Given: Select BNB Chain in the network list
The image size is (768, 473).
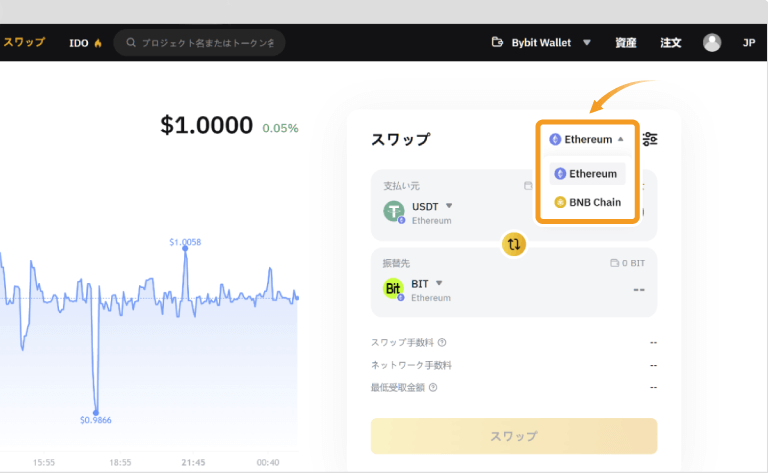Looking at the screenshot, I should pos(587,202).
